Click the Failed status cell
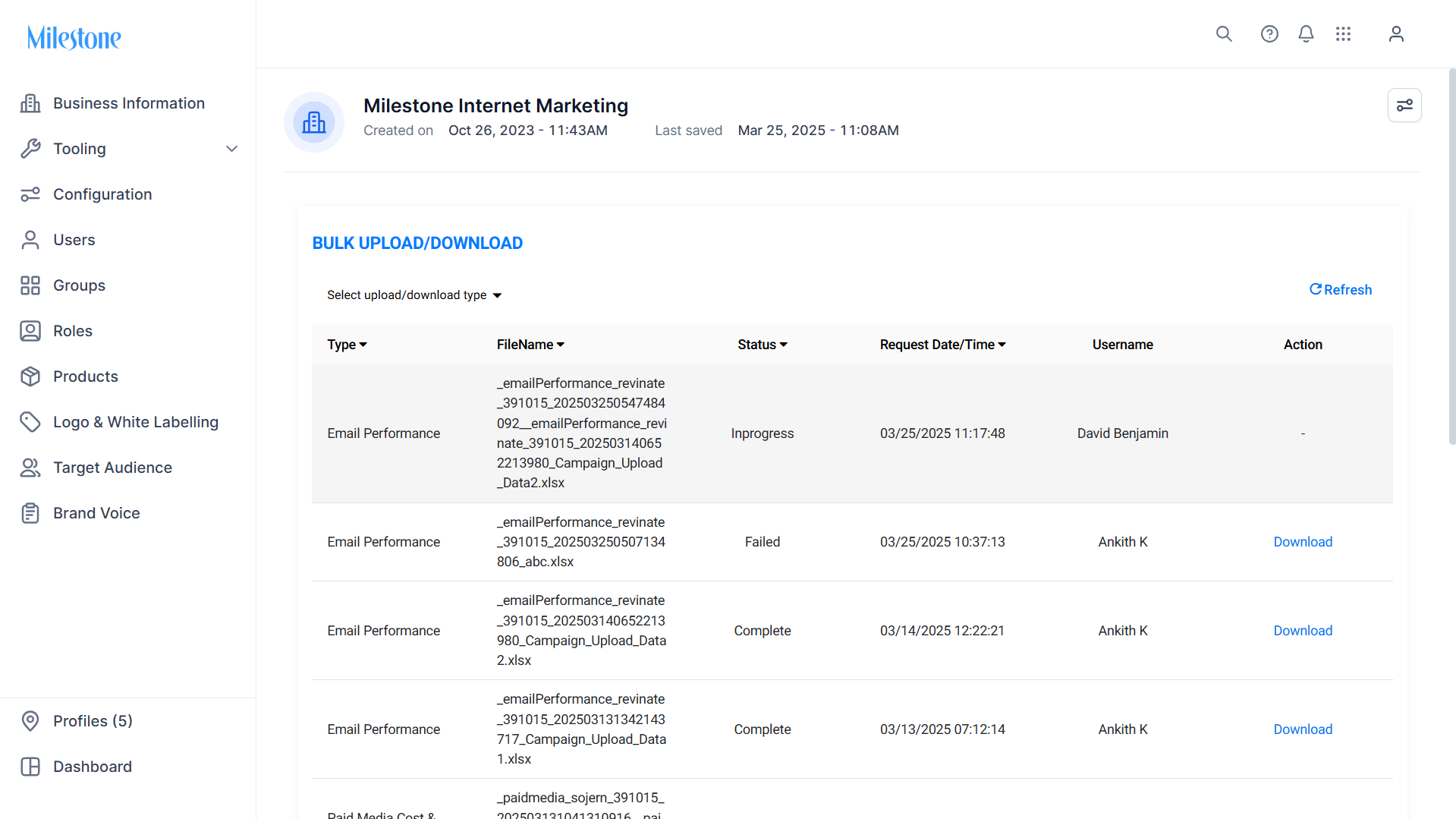This screenshot has width=1456, height=819. point(762,542)
